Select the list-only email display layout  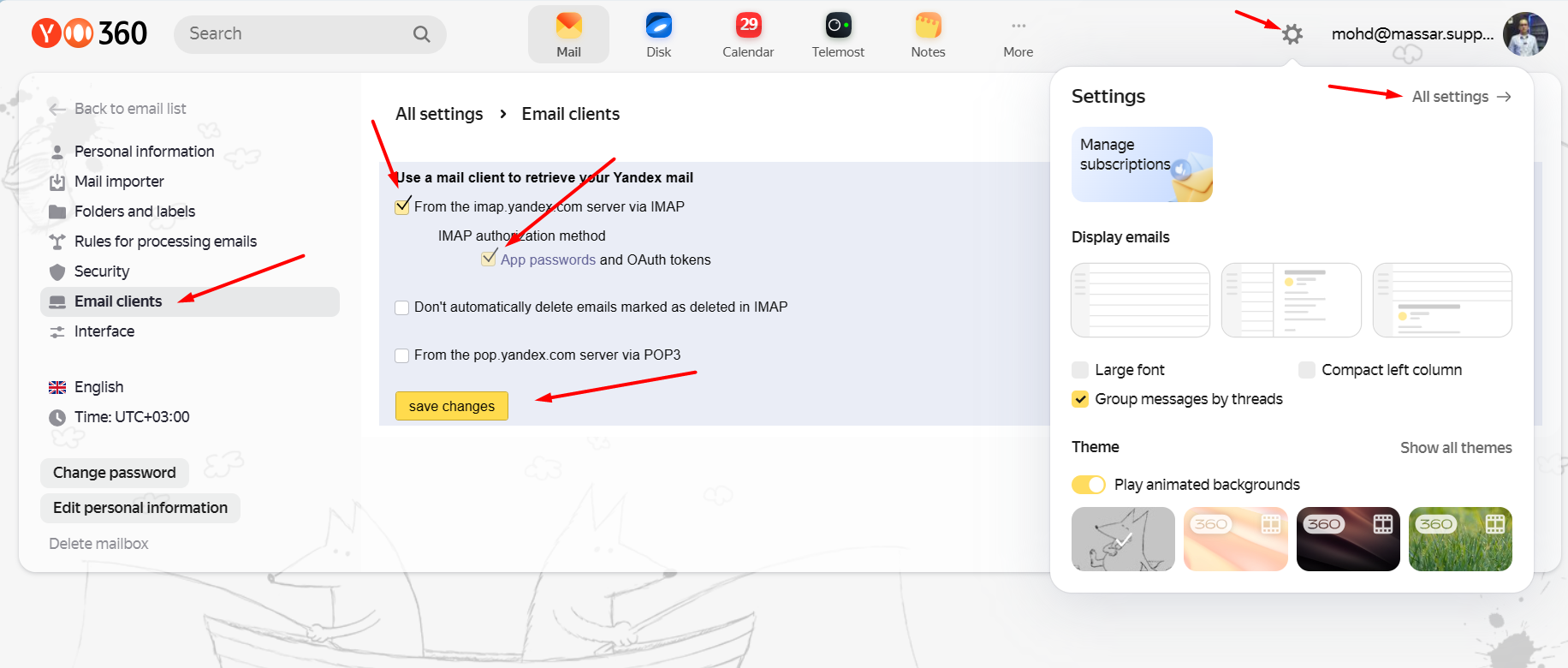click(1140, 300)
